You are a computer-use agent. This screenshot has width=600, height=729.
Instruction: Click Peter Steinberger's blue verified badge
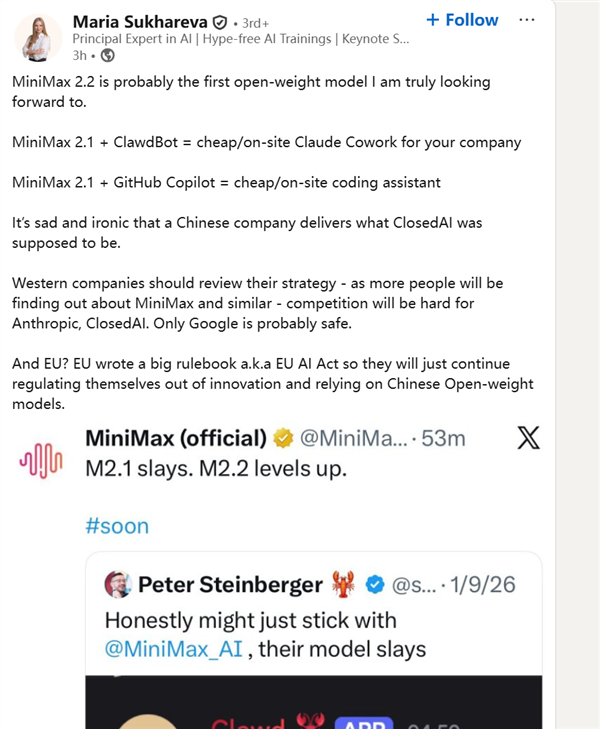coord(376,584)
